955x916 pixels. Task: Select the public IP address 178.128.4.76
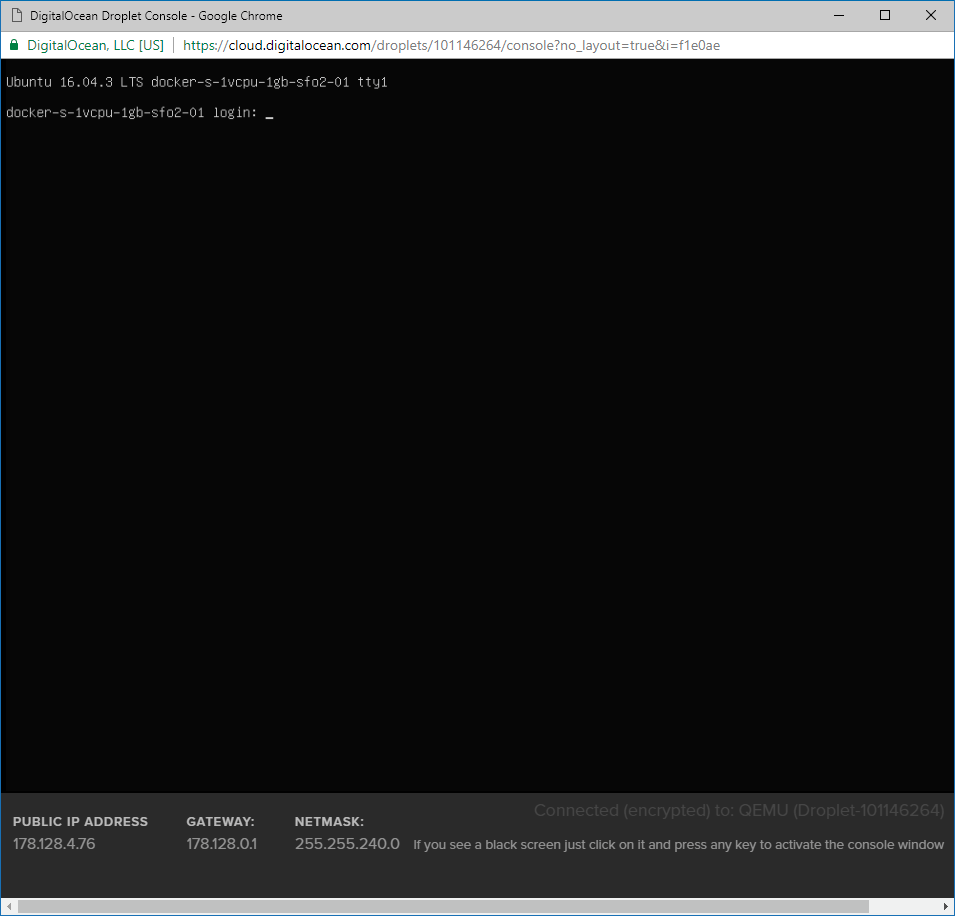tap(54, 844)
